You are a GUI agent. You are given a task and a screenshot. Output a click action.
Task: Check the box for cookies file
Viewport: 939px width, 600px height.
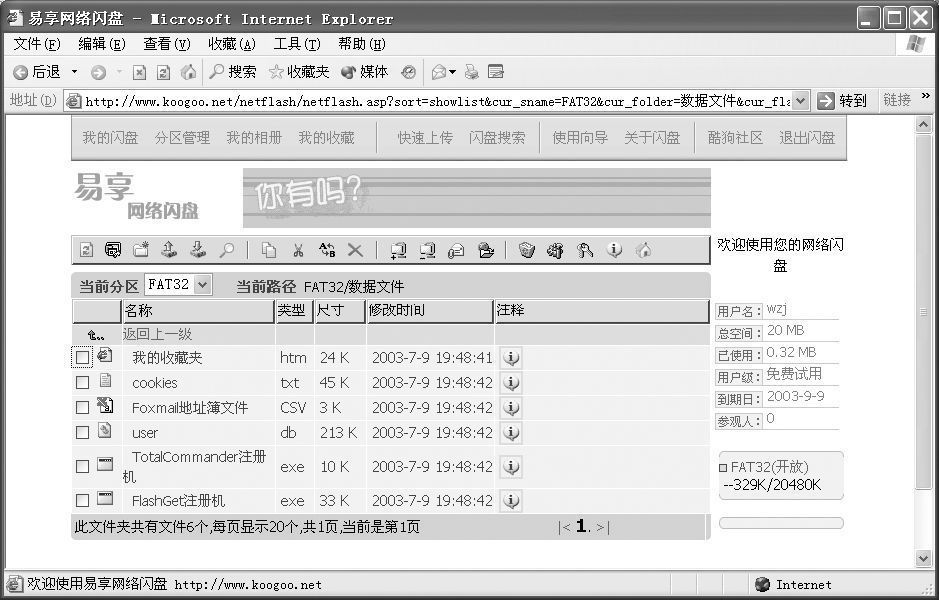point(83,383)
